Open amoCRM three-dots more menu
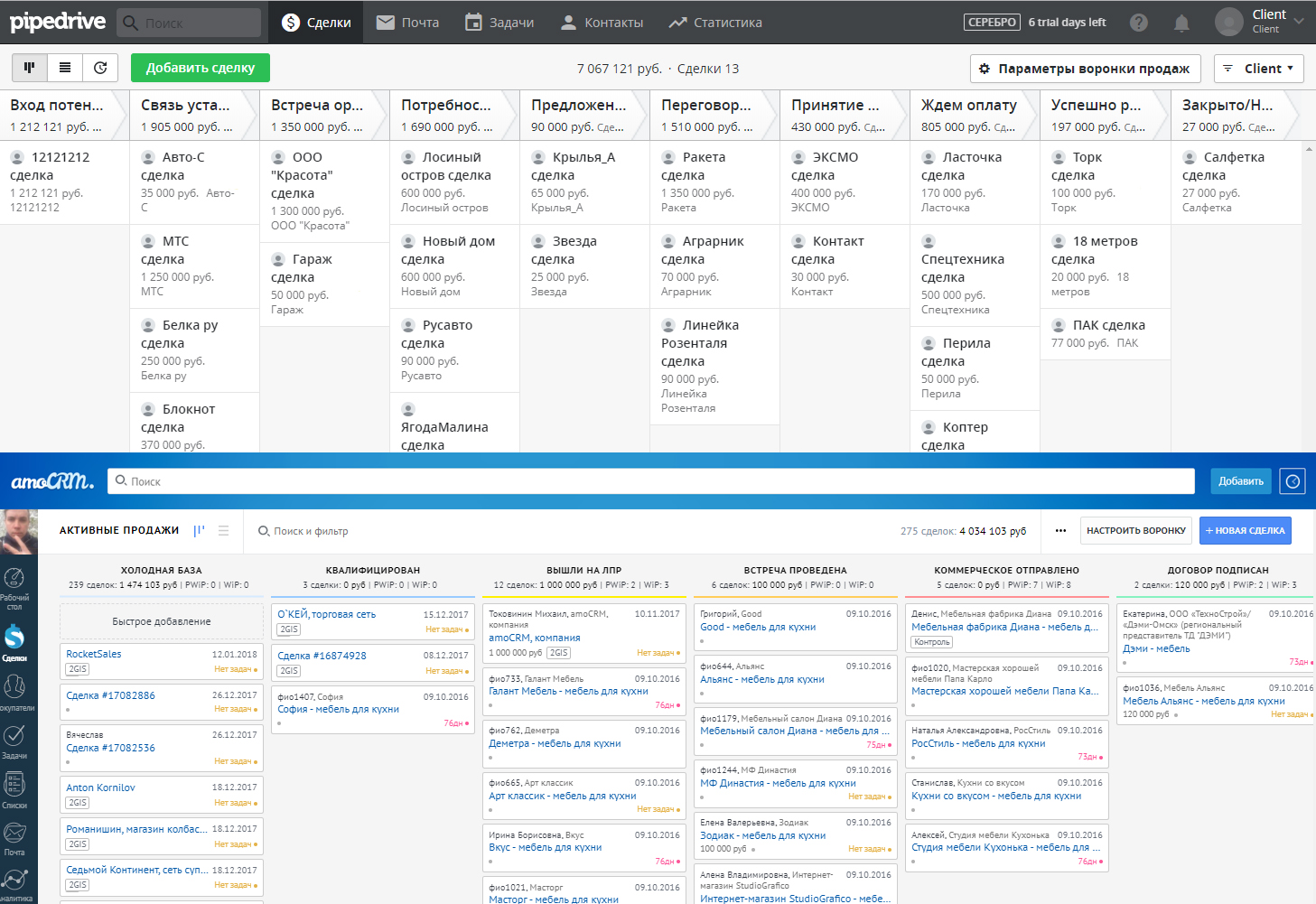The image size is (1316, 904). pos(1060,531)
